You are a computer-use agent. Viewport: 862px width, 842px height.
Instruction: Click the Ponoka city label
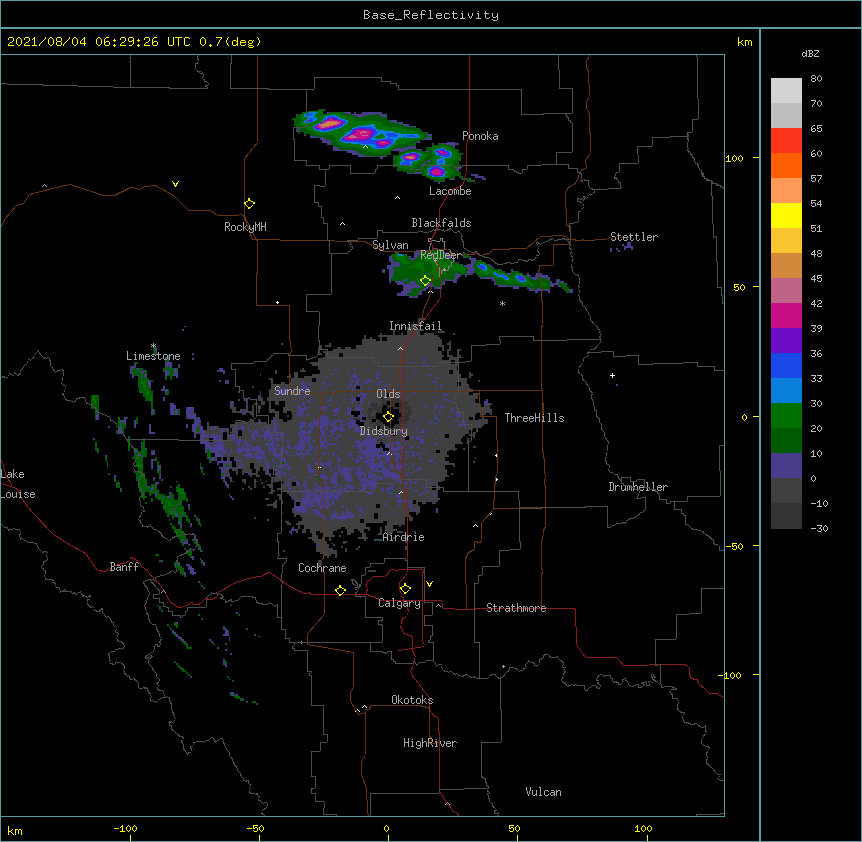(480, 136)
